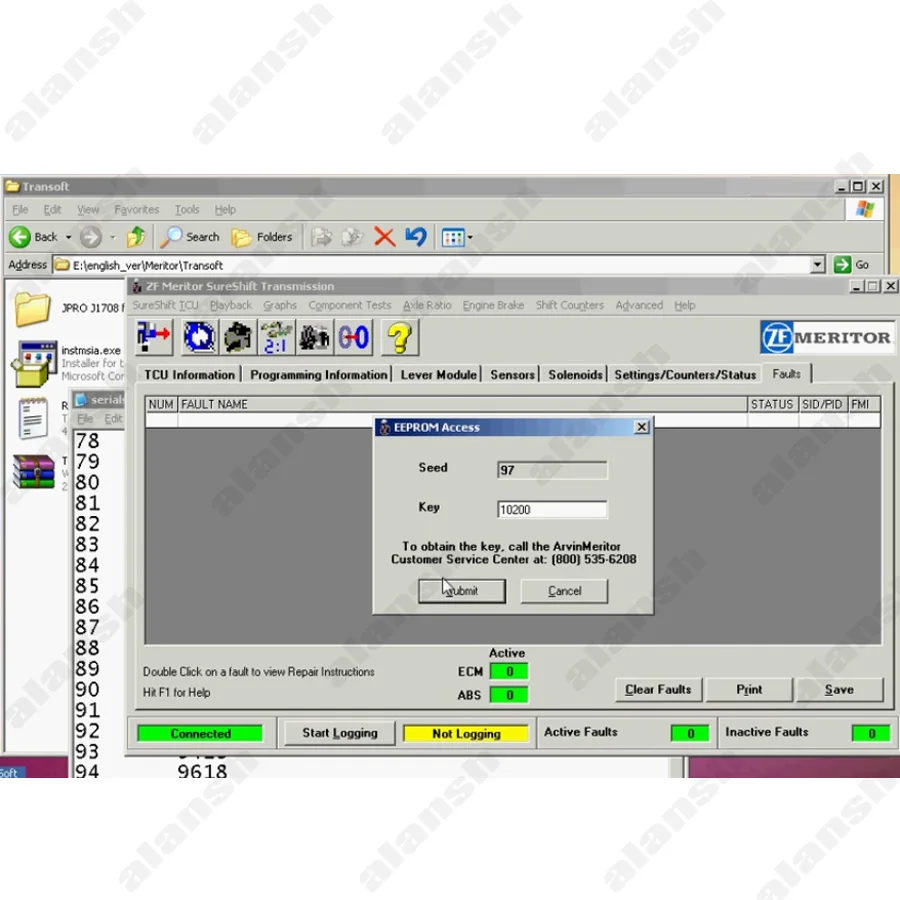The image size is (900, 900).
Task: Click the Views icon in explorer toolbar
Action: click(453, 237)
